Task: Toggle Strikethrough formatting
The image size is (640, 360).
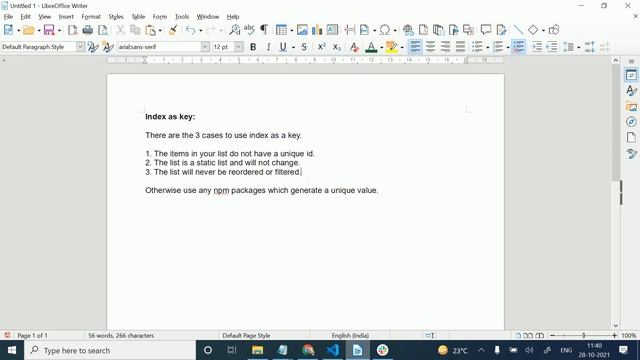Action: (x=304, y=47)
